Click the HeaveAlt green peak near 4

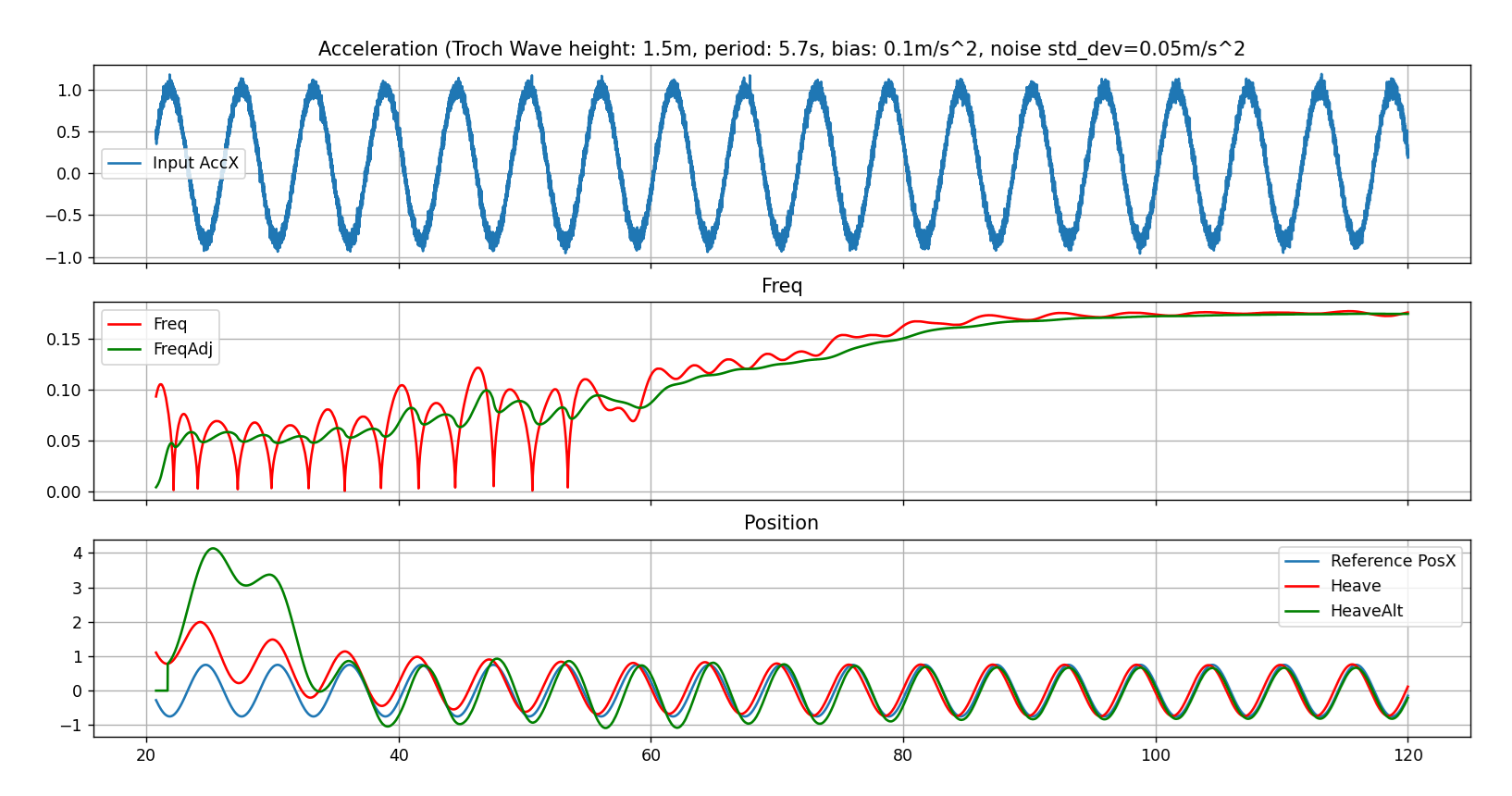[214, 549]
